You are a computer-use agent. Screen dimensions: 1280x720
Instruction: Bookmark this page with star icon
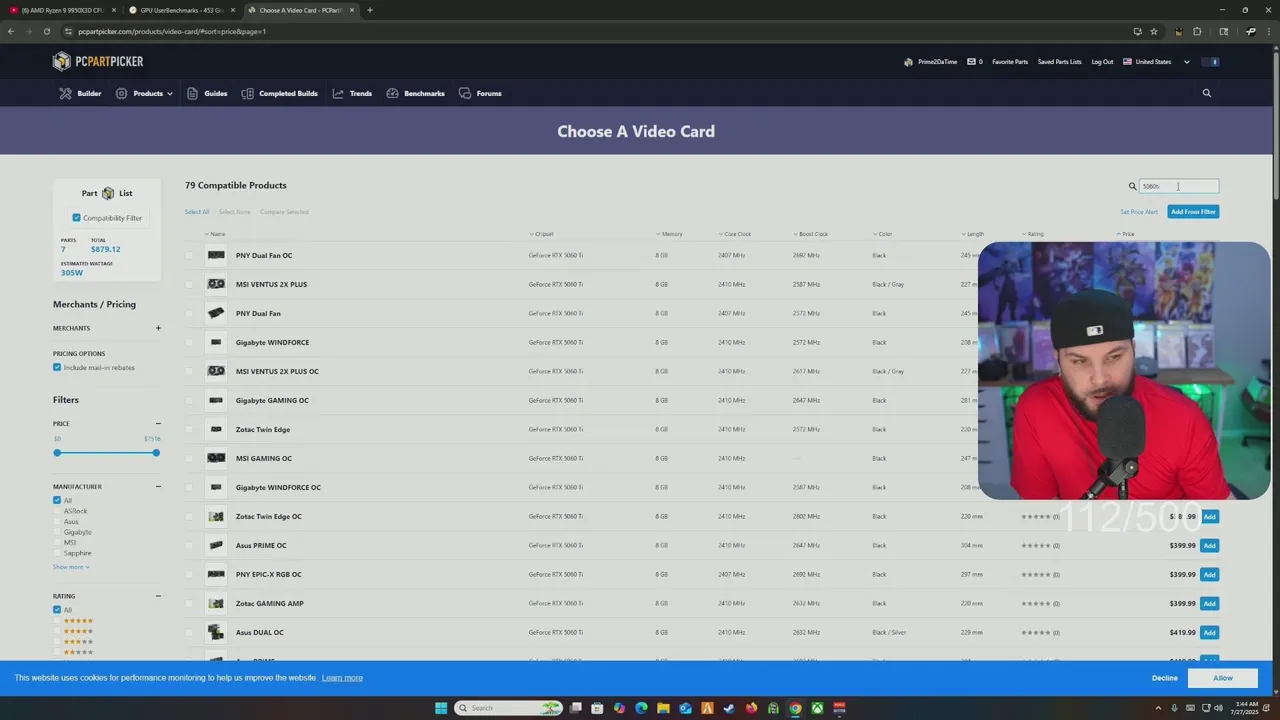point(1154,31)
